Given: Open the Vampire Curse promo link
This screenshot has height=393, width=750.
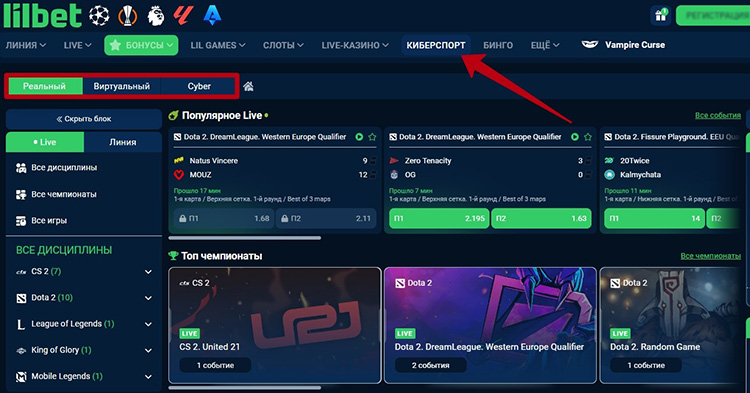Looking at the screenshot, I should (623, 45).
